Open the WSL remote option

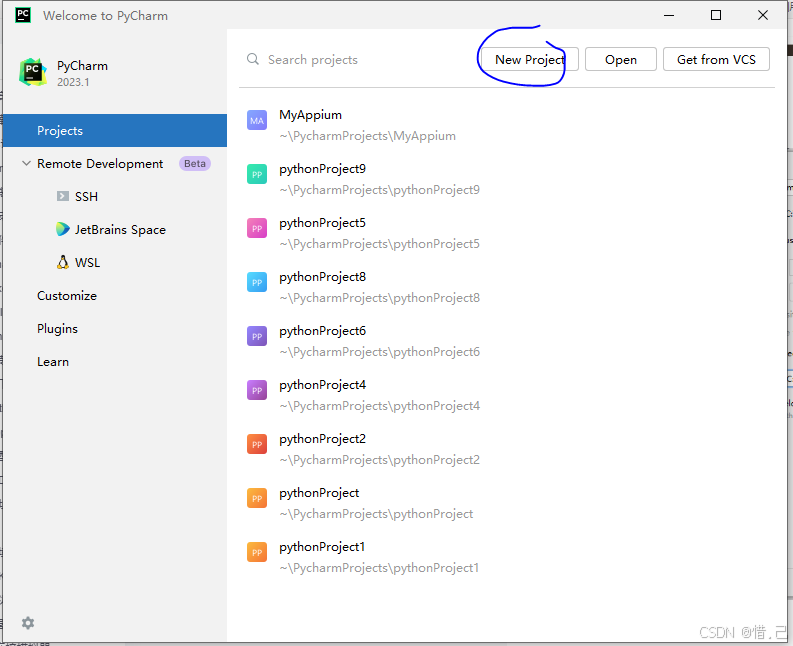pos(87,263)
